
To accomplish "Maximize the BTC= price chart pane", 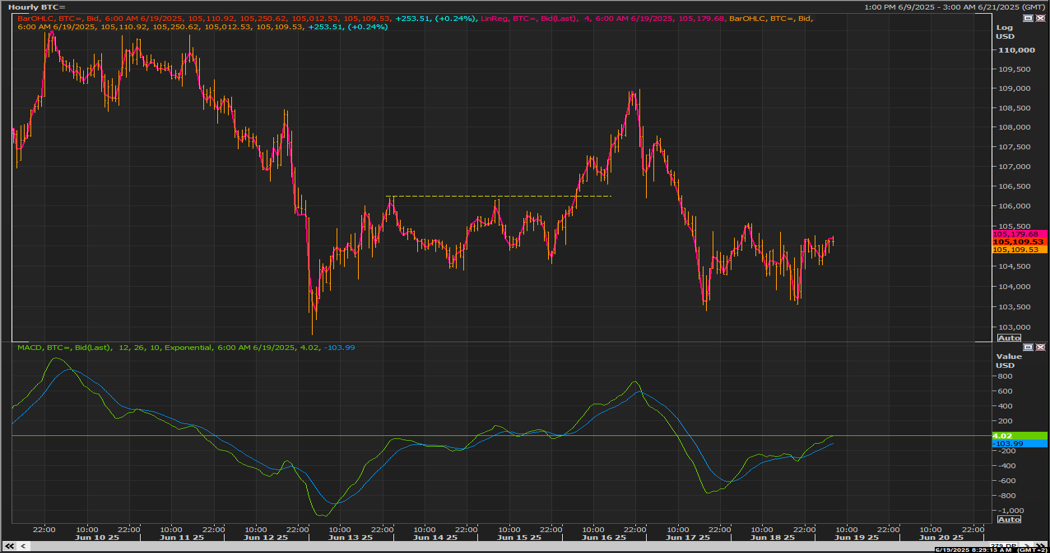I will coord(1028,18).
